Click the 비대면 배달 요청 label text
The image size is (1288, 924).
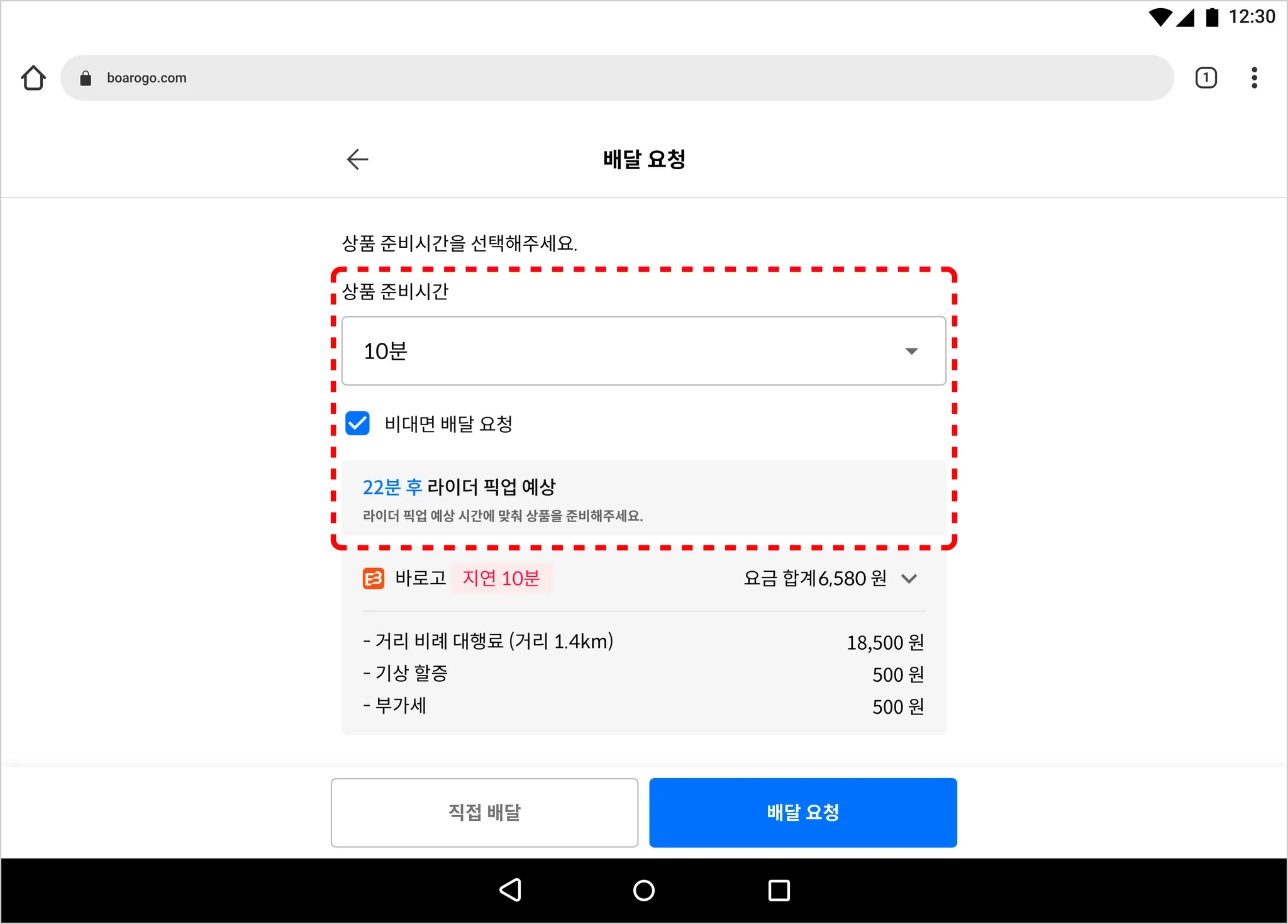[x=448, y=424]
